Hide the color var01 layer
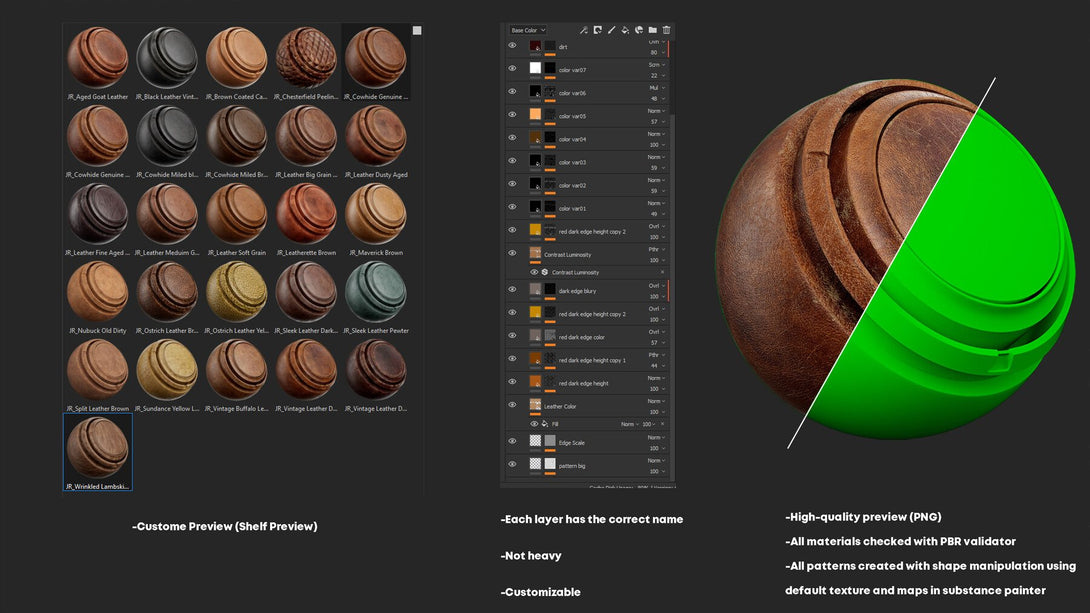Image resolution: width=1090 pixels, height=613 pixels. (512, 206)
